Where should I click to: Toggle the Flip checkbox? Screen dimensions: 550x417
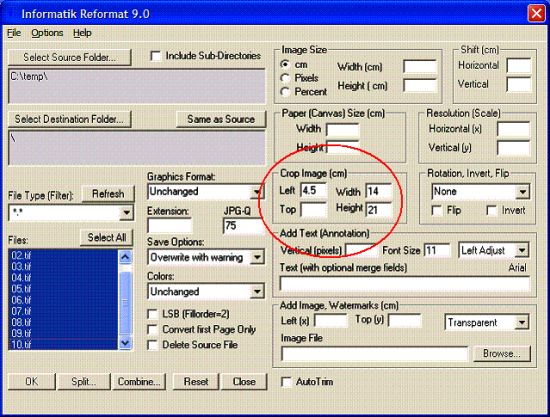[437, 211]
